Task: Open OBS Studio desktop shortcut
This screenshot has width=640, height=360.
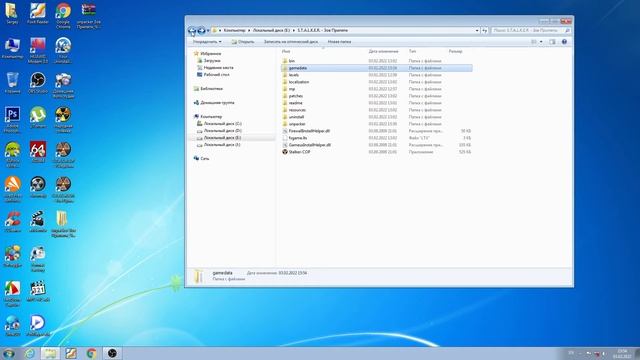Action: (x=38, y=83)
